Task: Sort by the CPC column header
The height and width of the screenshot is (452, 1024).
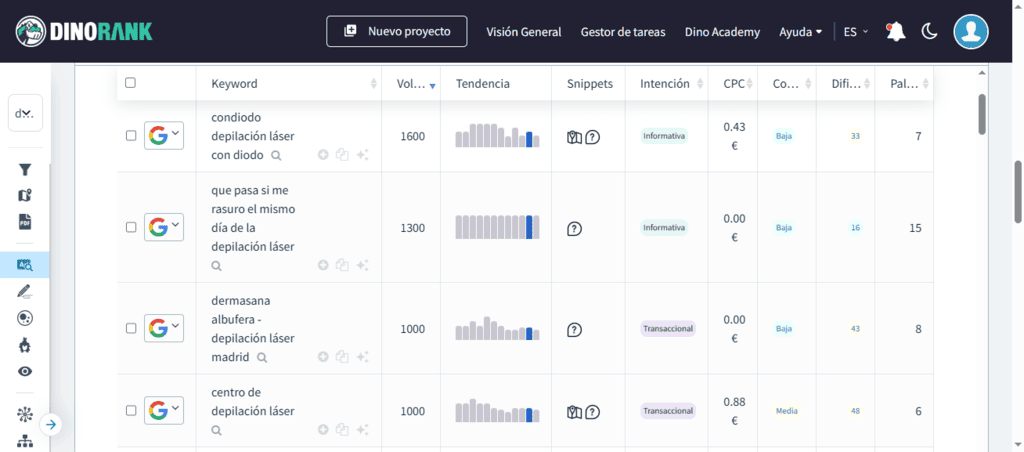Action: tap(733, 84)
